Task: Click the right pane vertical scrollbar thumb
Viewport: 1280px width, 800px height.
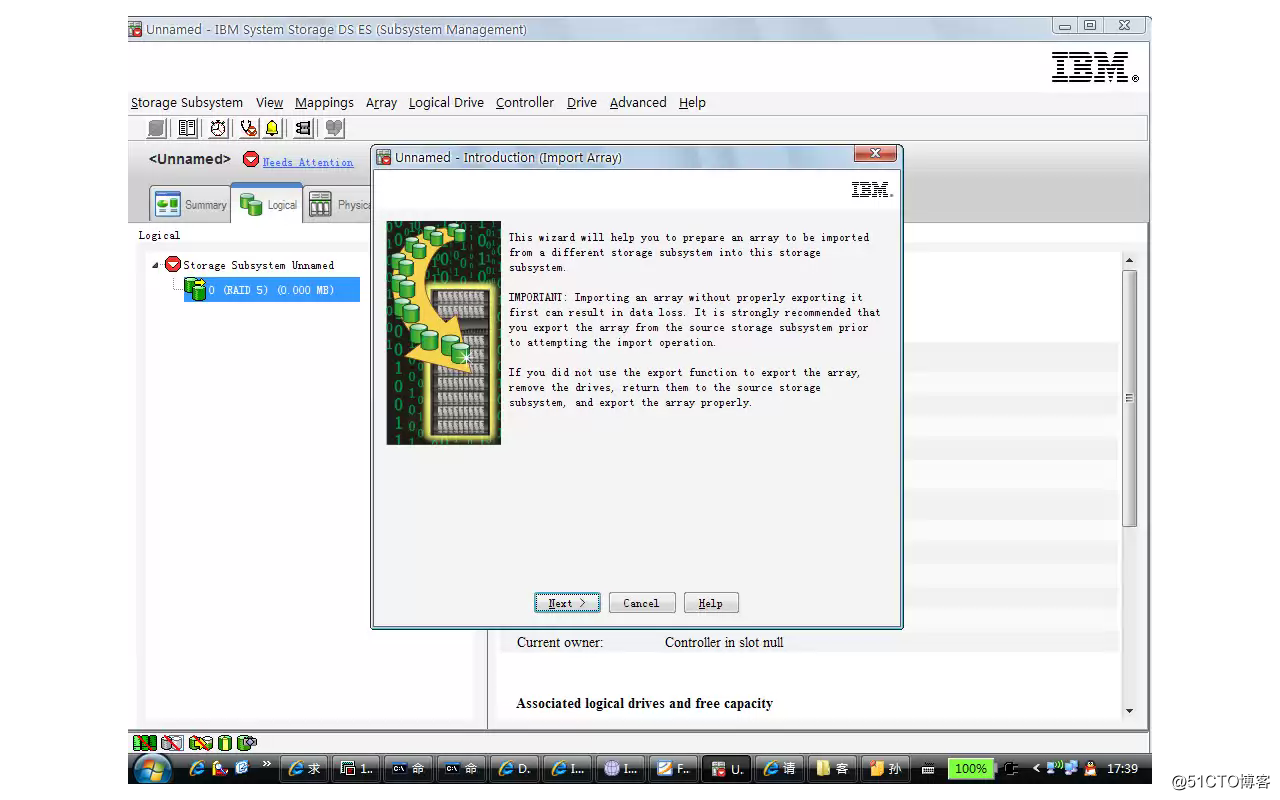Action: (x=1129, y=398)
